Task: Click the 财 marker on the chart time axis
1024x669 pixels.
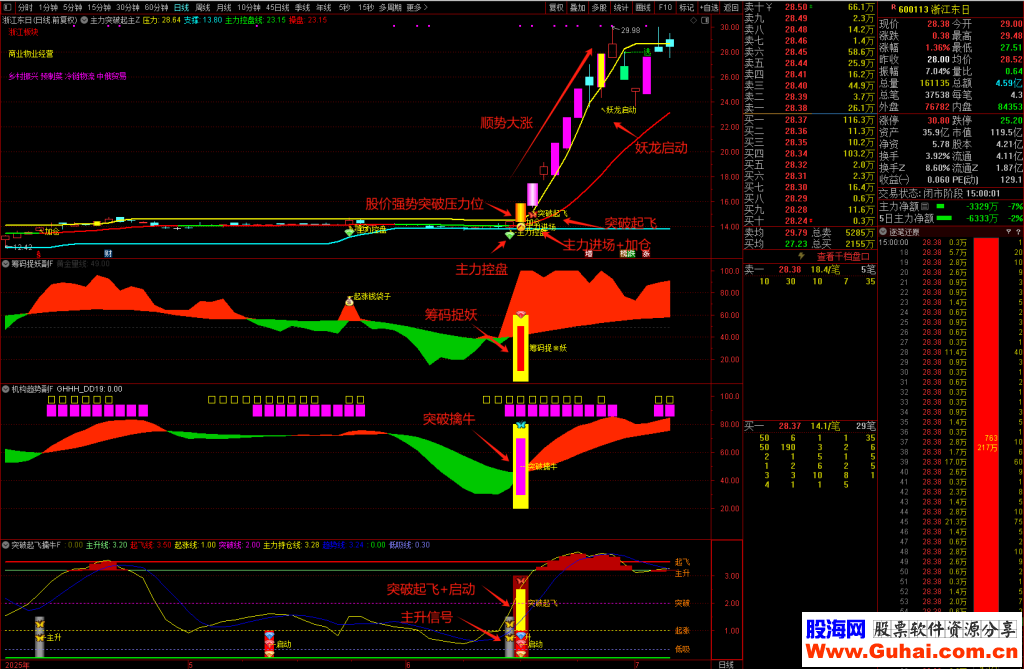Action: [108, 253]
